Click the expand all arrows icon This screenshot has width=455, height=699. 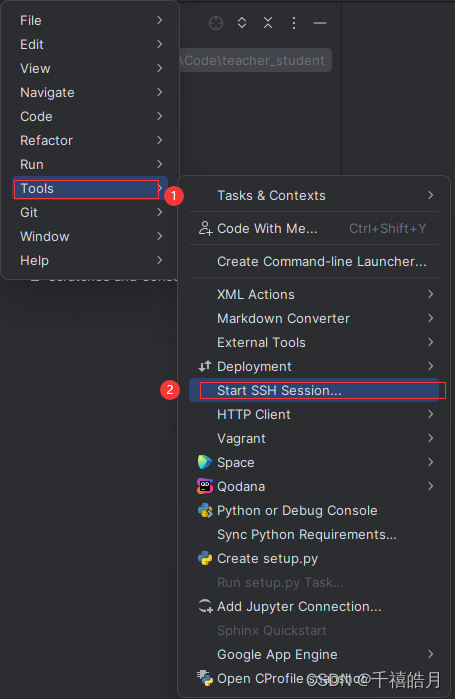(x=242, y=23)
